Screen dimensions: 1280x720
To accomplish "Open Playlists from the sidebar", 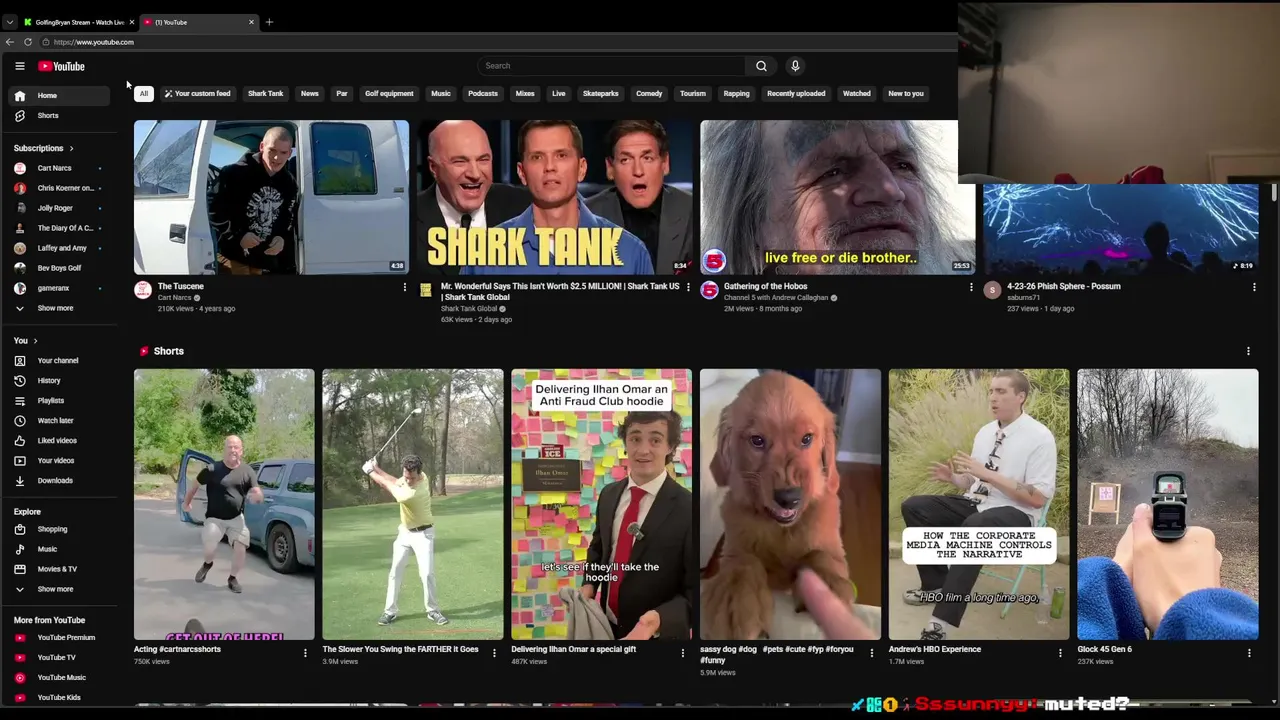I will tap(58, 400).
